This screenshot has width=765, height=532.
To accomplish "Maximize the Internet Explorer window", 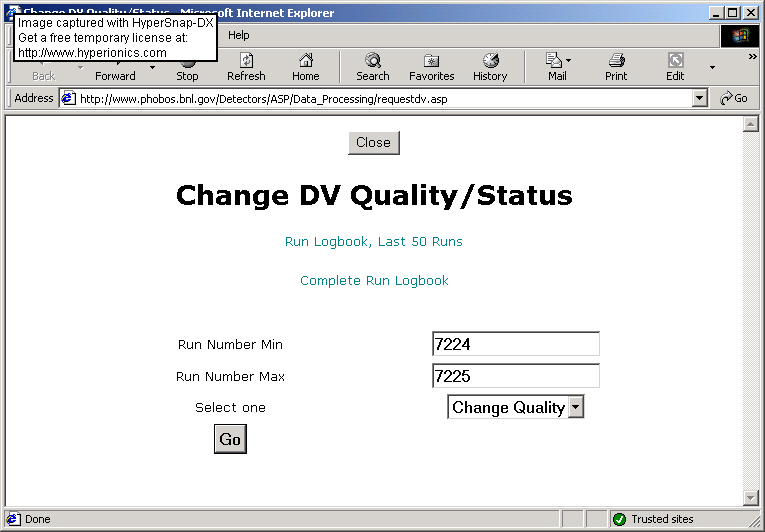I will (733, 13).
